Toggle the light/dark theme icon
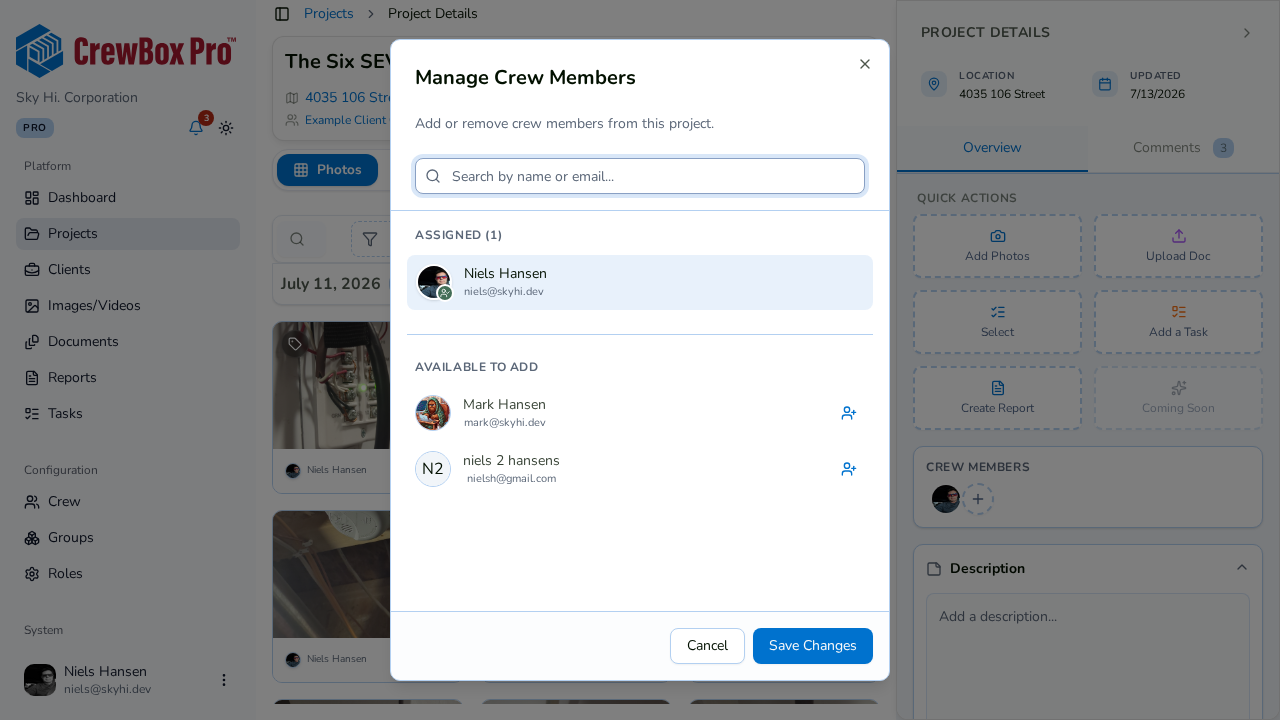 [x=227, y=128]
